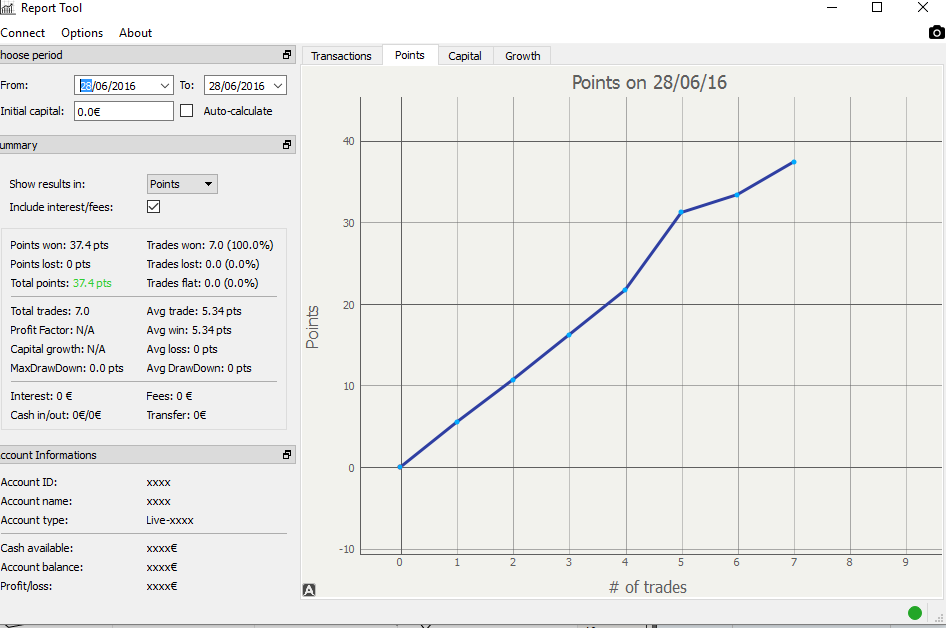Untick Include interest/fees checkbox
946x628 pixels.
tap(153, 206)
